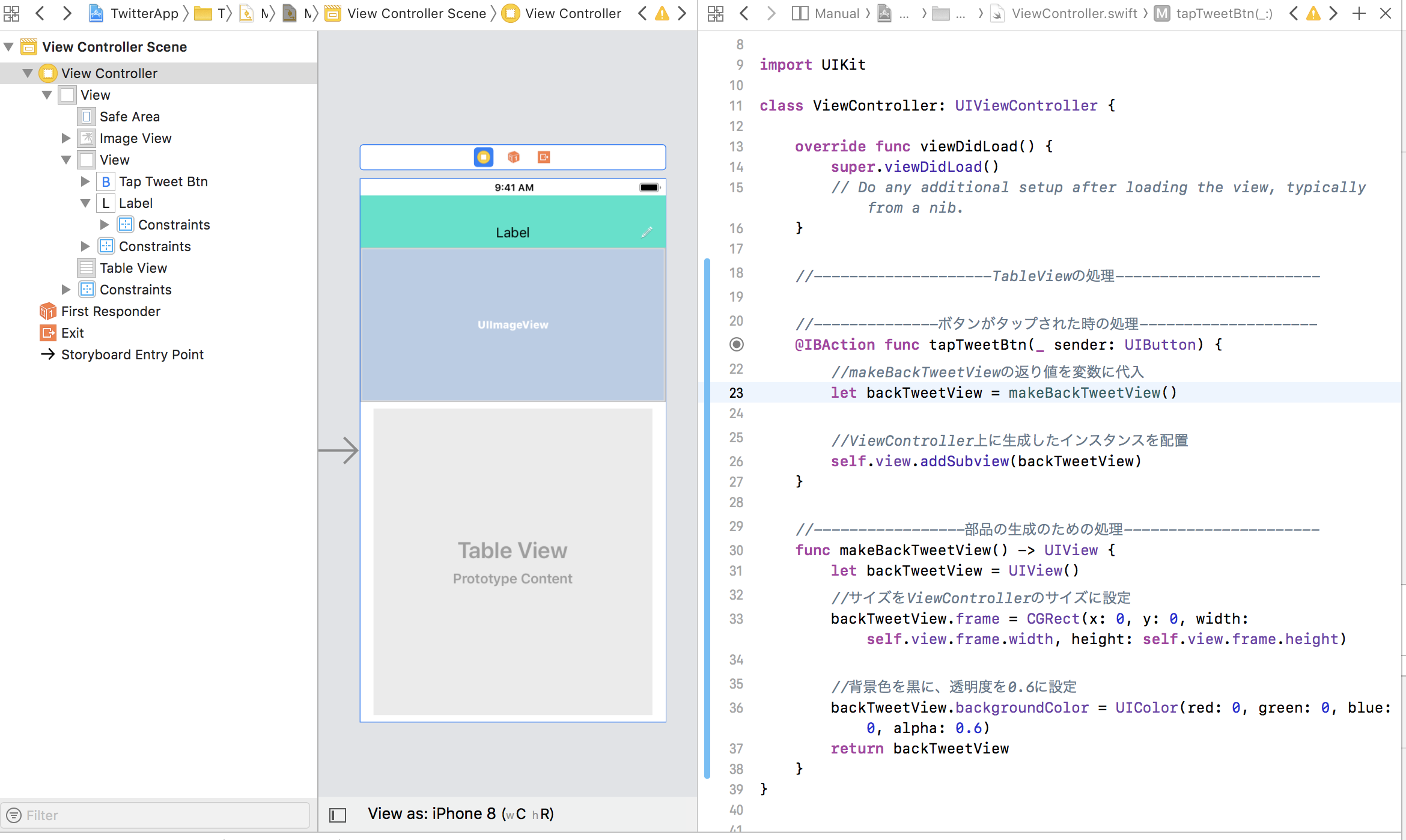Viewport: 1406px width, 840px height.
Task: Open the Manual assistant mode menu
Action: [x=837, y=13]
